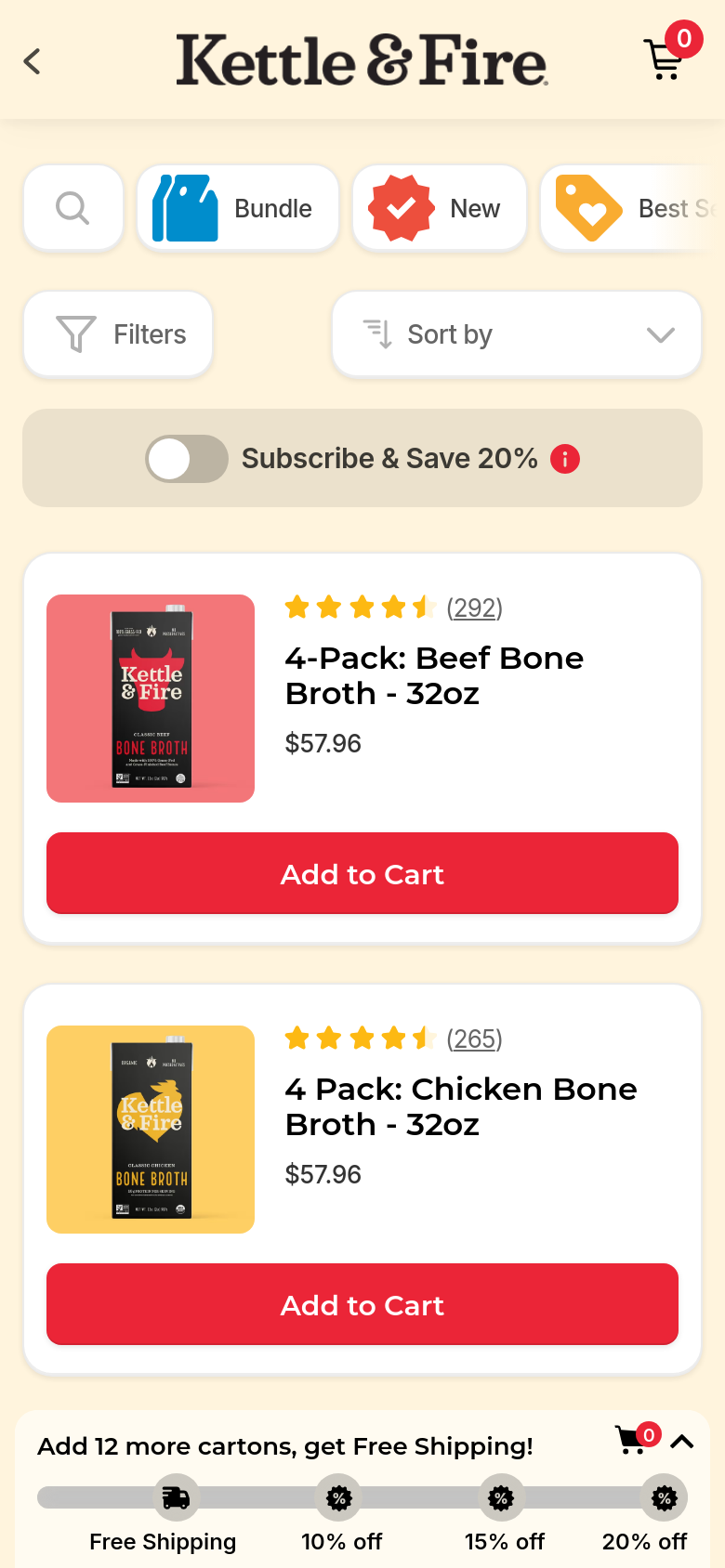Open the Sort by dropdown
Viewport: 725px width, 1568px height.
(x=517, y=334)
